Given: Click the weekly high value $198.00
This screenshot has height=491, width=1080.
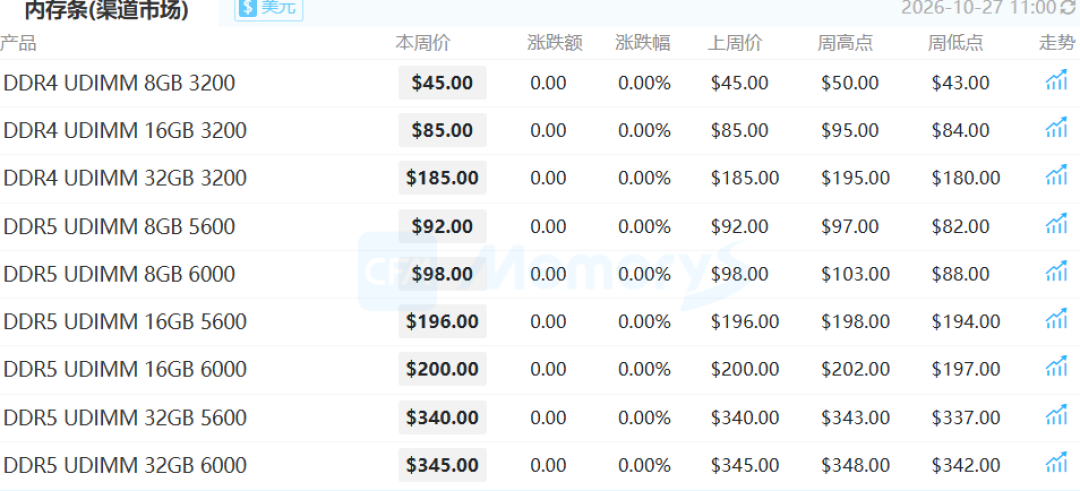Looking at the screenshot, I should pos(855,322).
